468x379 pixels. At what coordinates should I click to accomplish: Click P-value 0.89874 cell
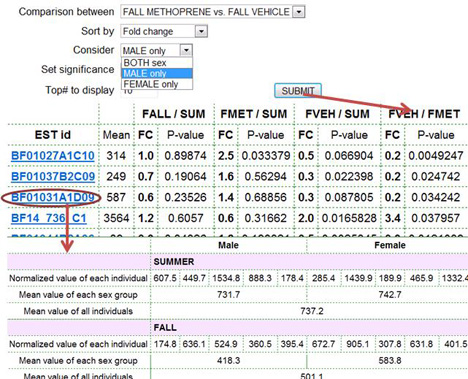point(185,156)
